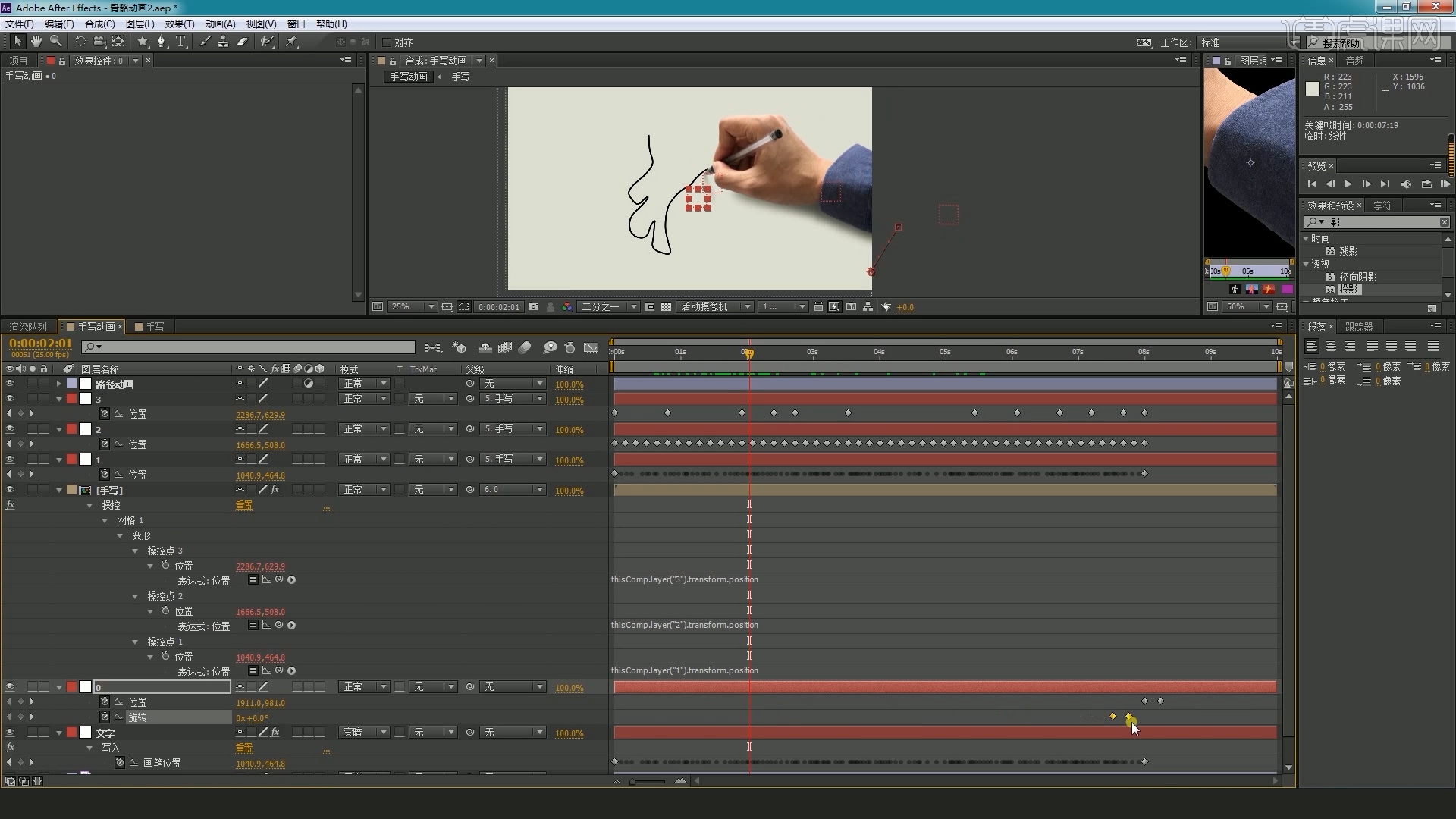Play the preview with play button
This screenshot has height=819, width=1456.
(x=1348, y=184)
